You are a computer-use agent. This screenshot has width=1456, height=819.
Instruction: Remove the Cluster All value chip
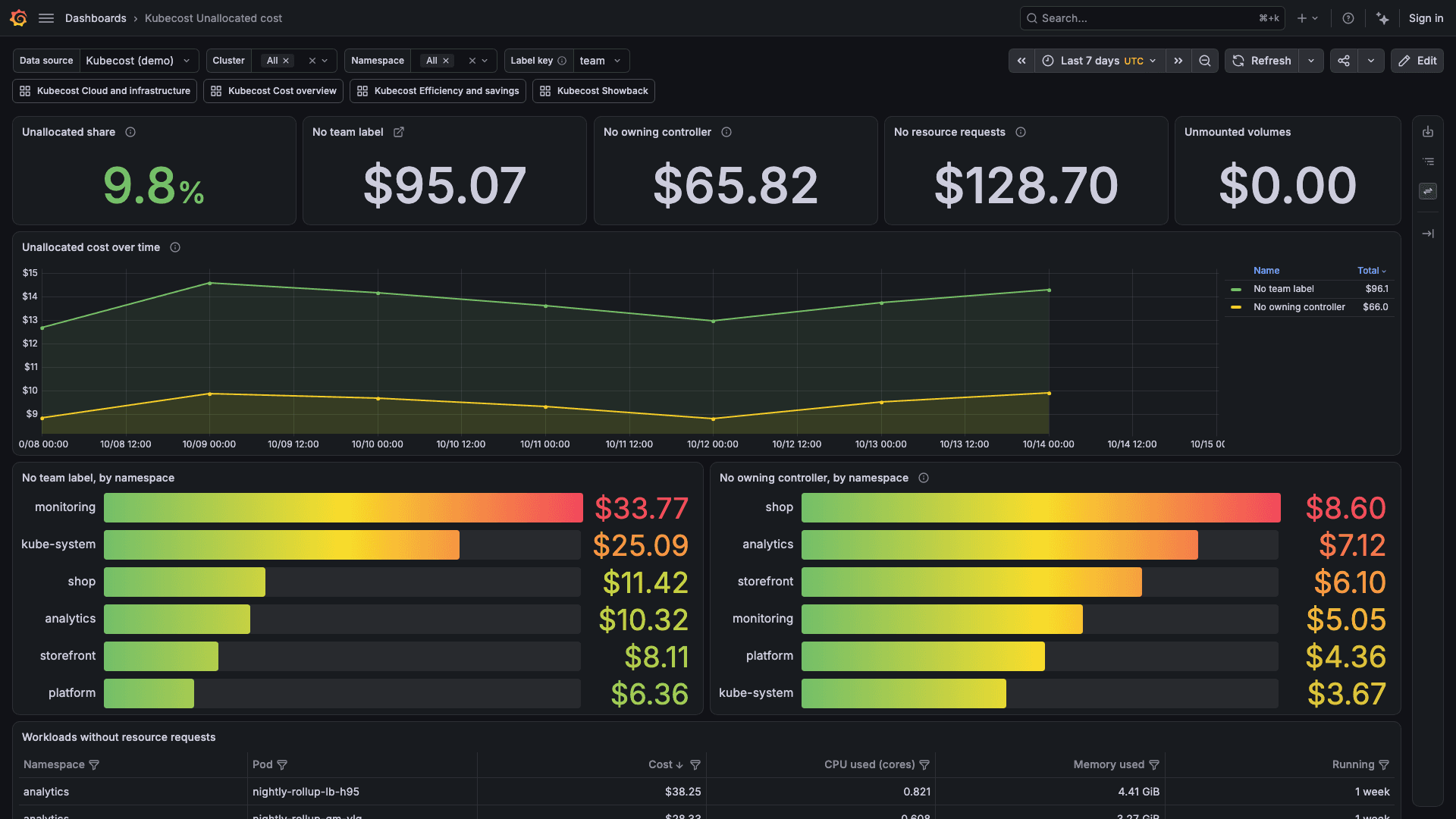tap(286, 61)
